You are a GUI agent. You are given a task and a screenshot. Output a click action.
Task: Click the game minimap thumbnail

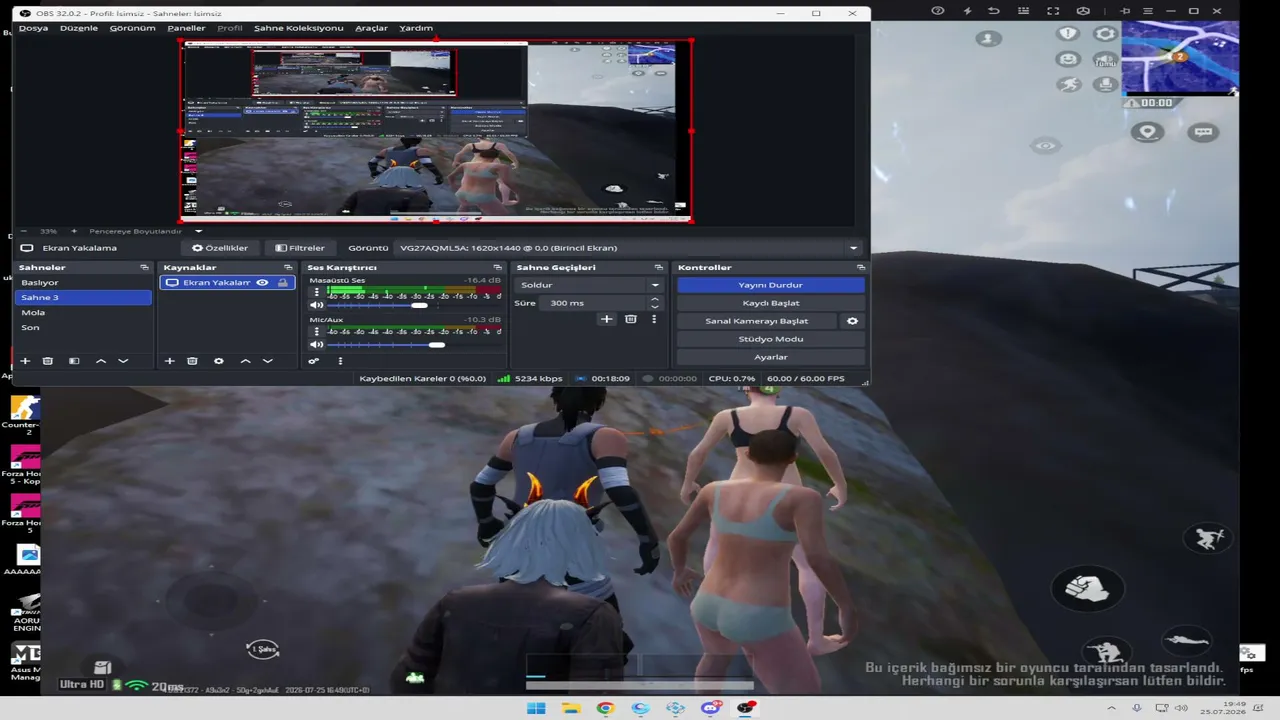(x=1180, y=58)
